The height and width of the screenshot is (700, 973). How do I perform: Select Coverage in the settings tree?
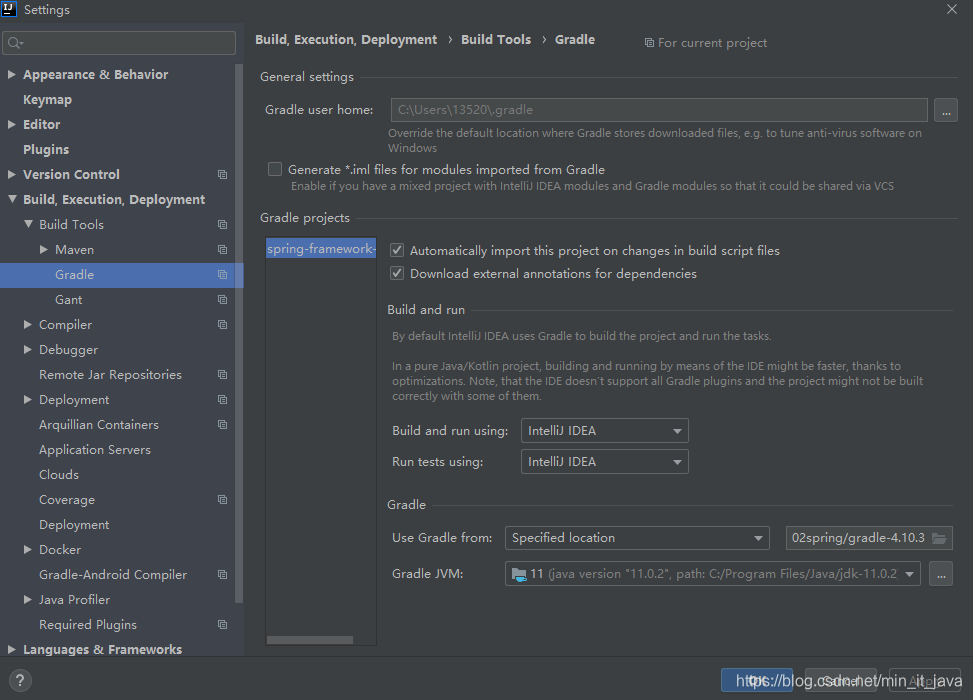[x=67, y=500]
